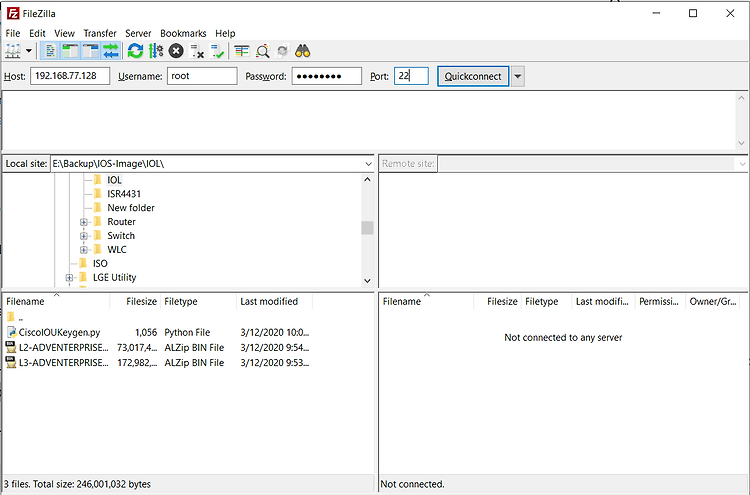Select the L3-ADVENTERPRISE file row

(x=158, y=363)
